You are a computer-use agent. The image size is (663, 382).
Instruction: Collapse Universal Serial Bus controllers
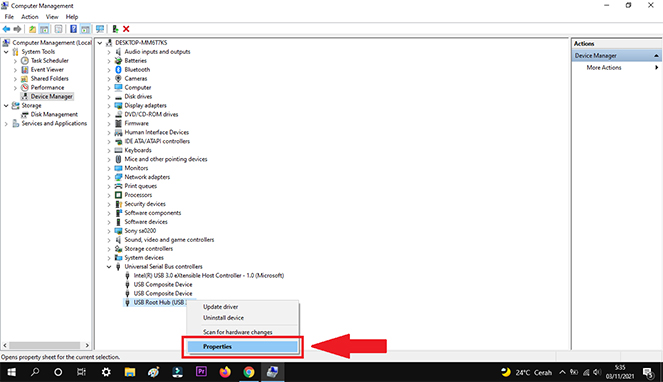[x=109, y=267]
